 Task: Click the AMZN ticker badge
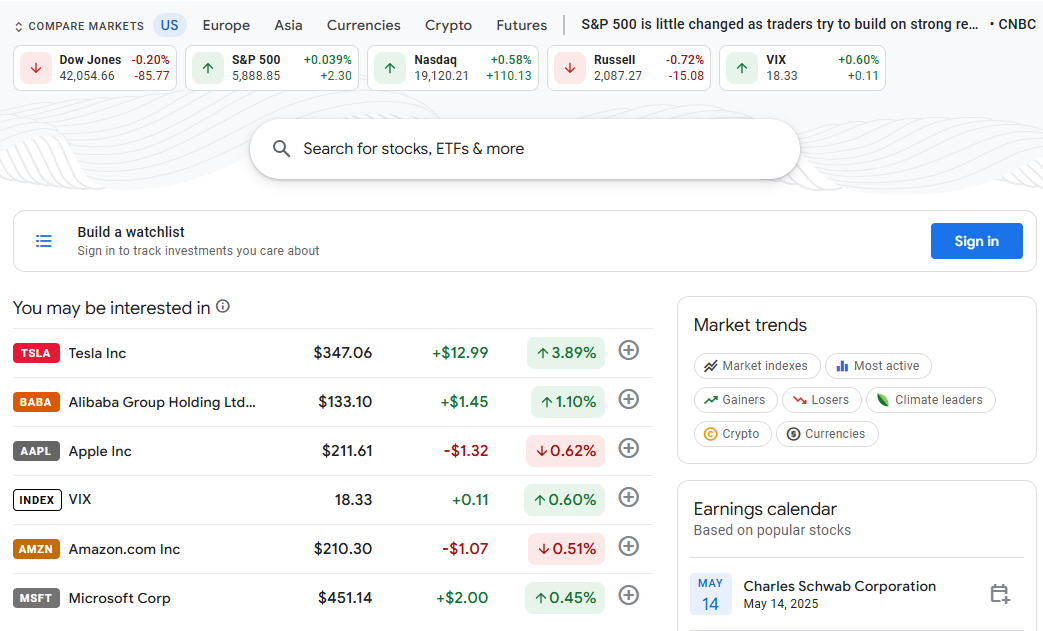(36, 549)
